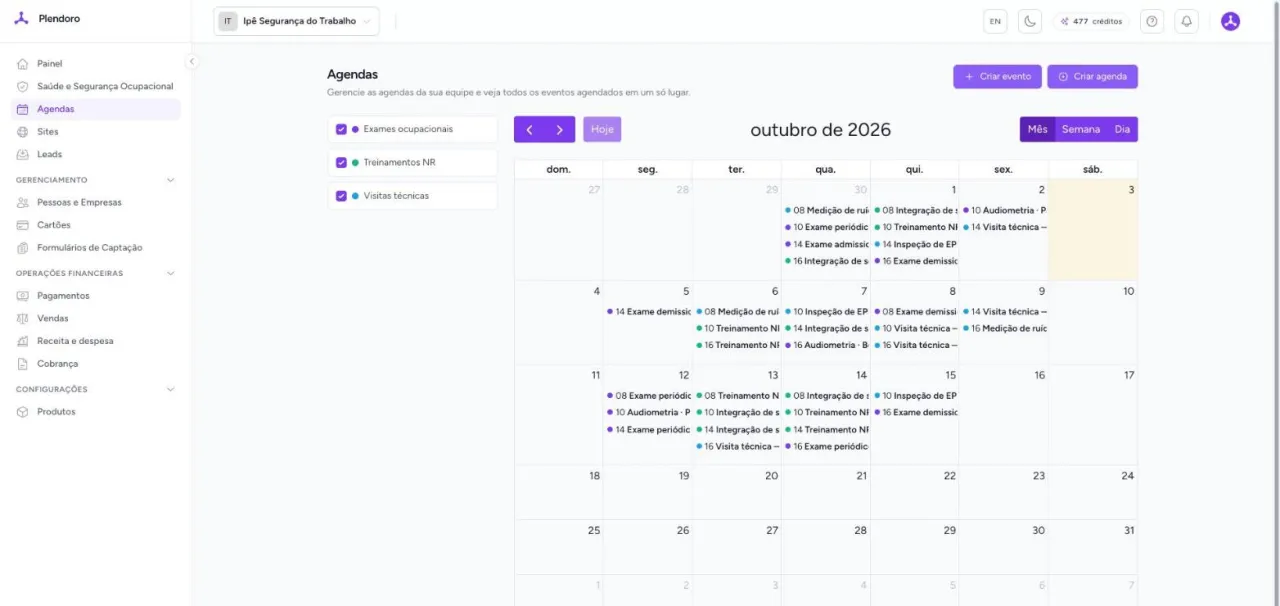Open notifications bell icon

(x=1186, y=21)
